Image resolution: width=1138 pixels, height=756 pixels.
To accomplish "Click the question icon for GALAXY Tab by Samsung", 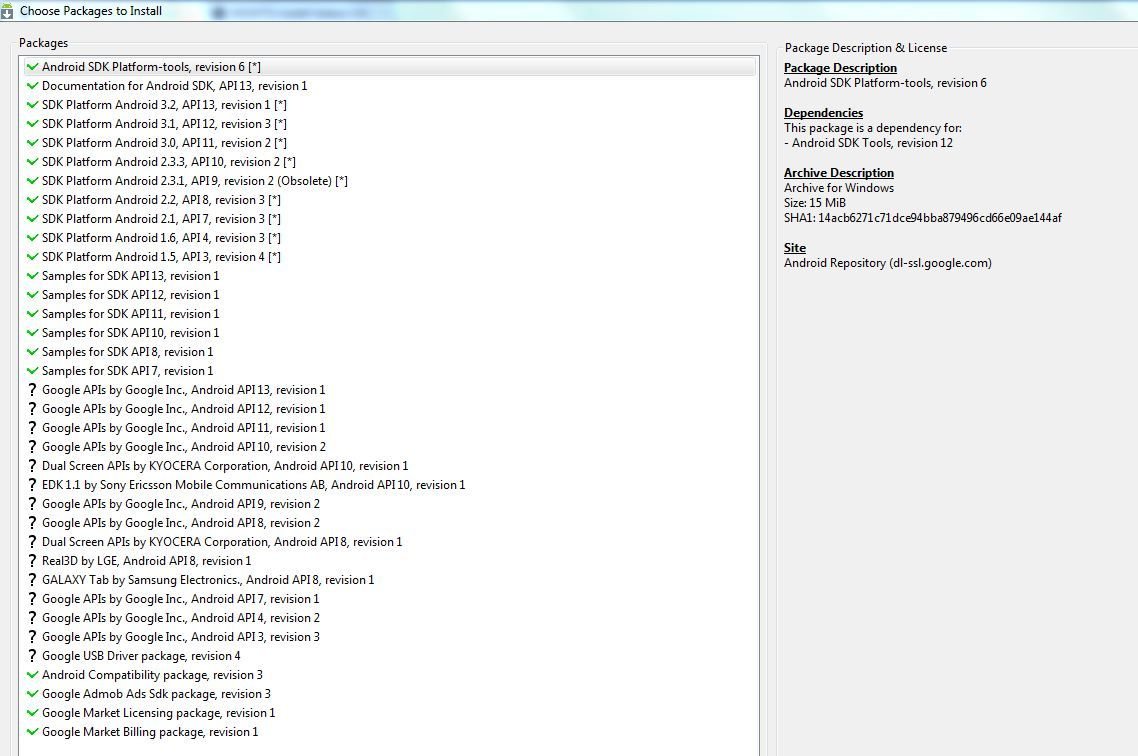I will pyautogui.click(x=32, y=580).
